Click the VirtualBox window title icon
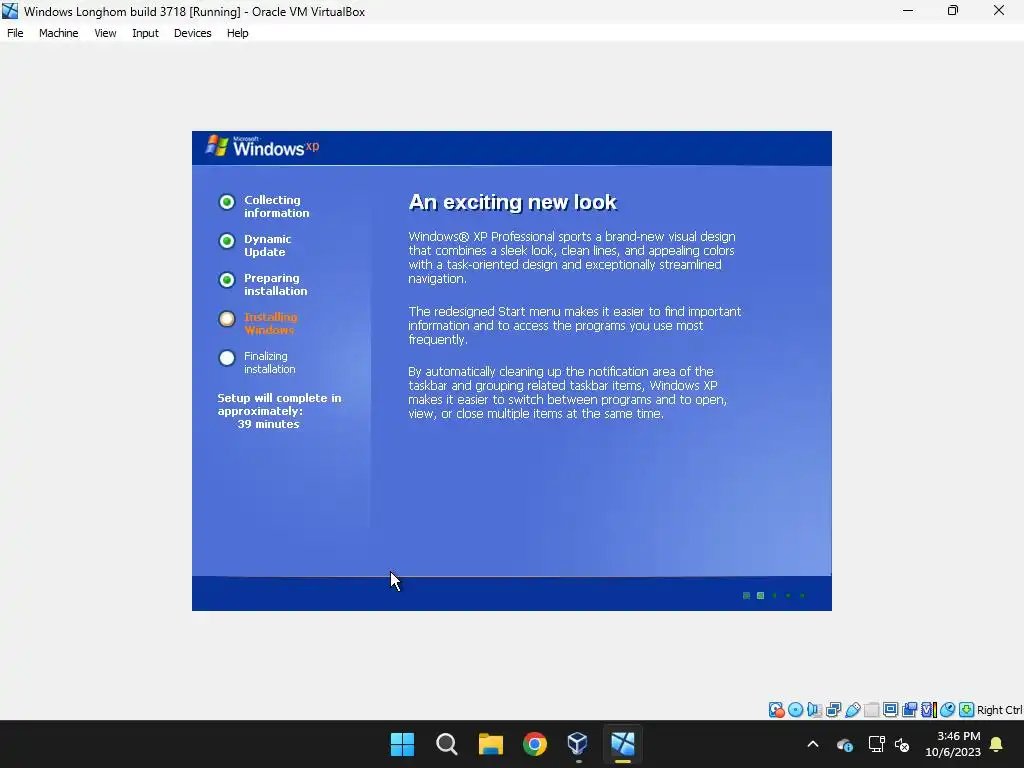 10,11
